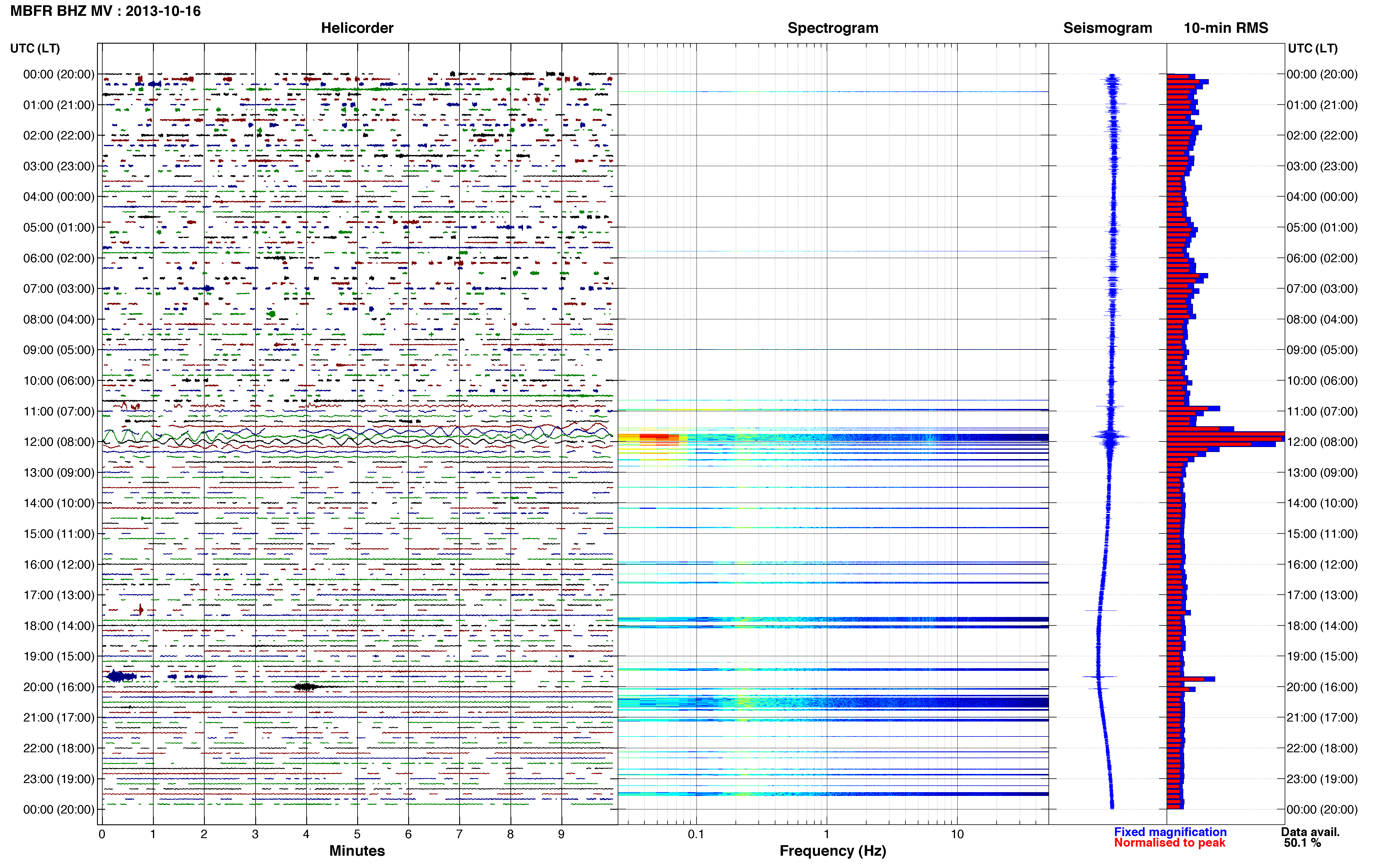
Task: Click left time label 05:00 (01:00)
Action: [59, 227]
